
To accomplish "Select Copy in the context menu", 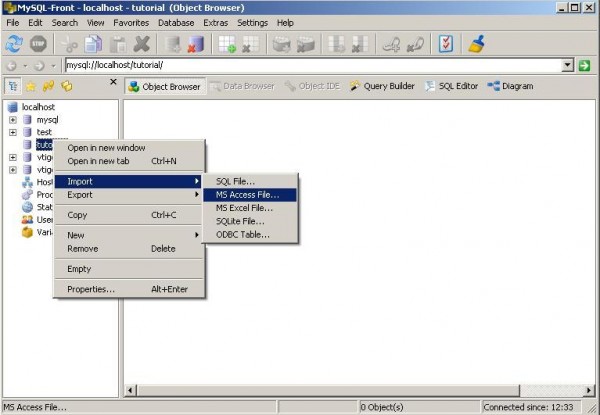I will (128, 215).
